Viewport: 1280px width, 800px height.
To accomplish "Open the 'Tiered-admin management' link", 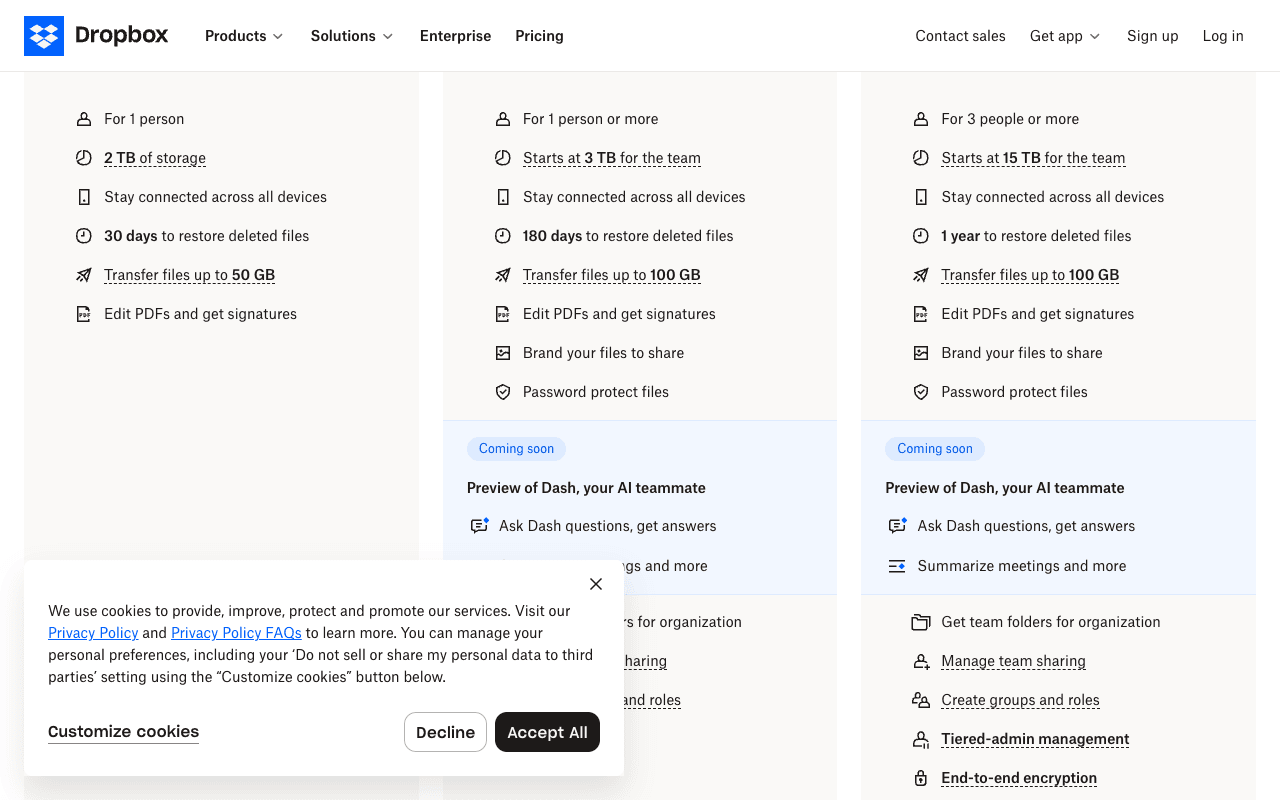I will tap(1035, 739).
